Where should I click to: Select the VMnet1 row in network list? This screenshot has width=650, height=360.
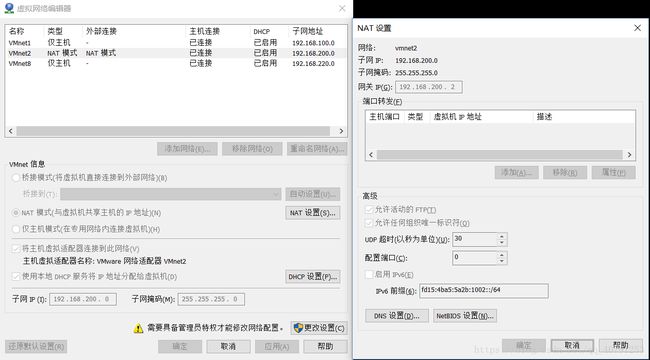(x=176, y=43)
